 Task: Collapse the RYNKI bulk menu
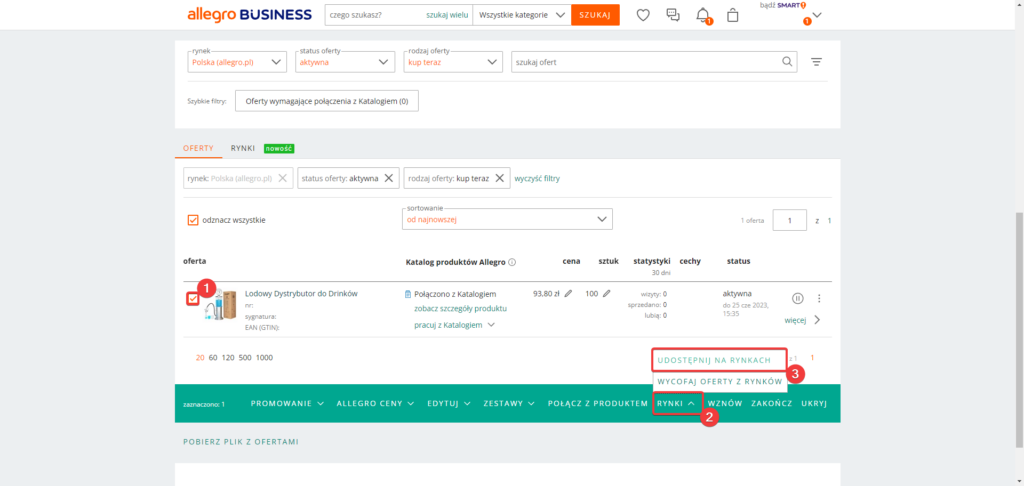[677, 404]
